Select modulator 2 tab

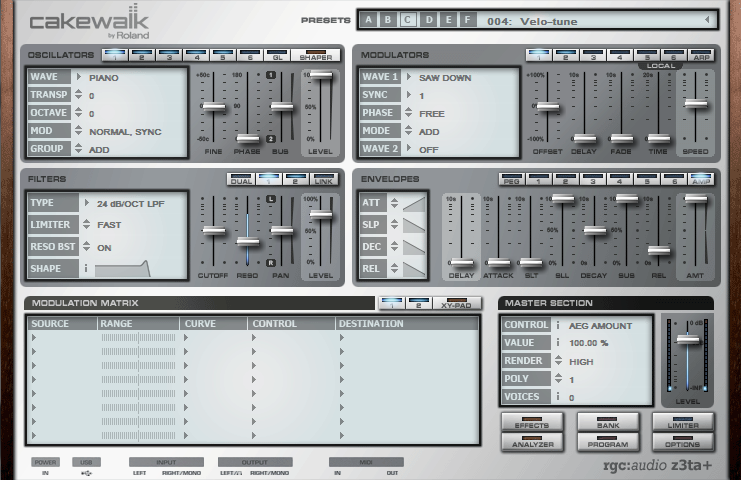point(565,55)
